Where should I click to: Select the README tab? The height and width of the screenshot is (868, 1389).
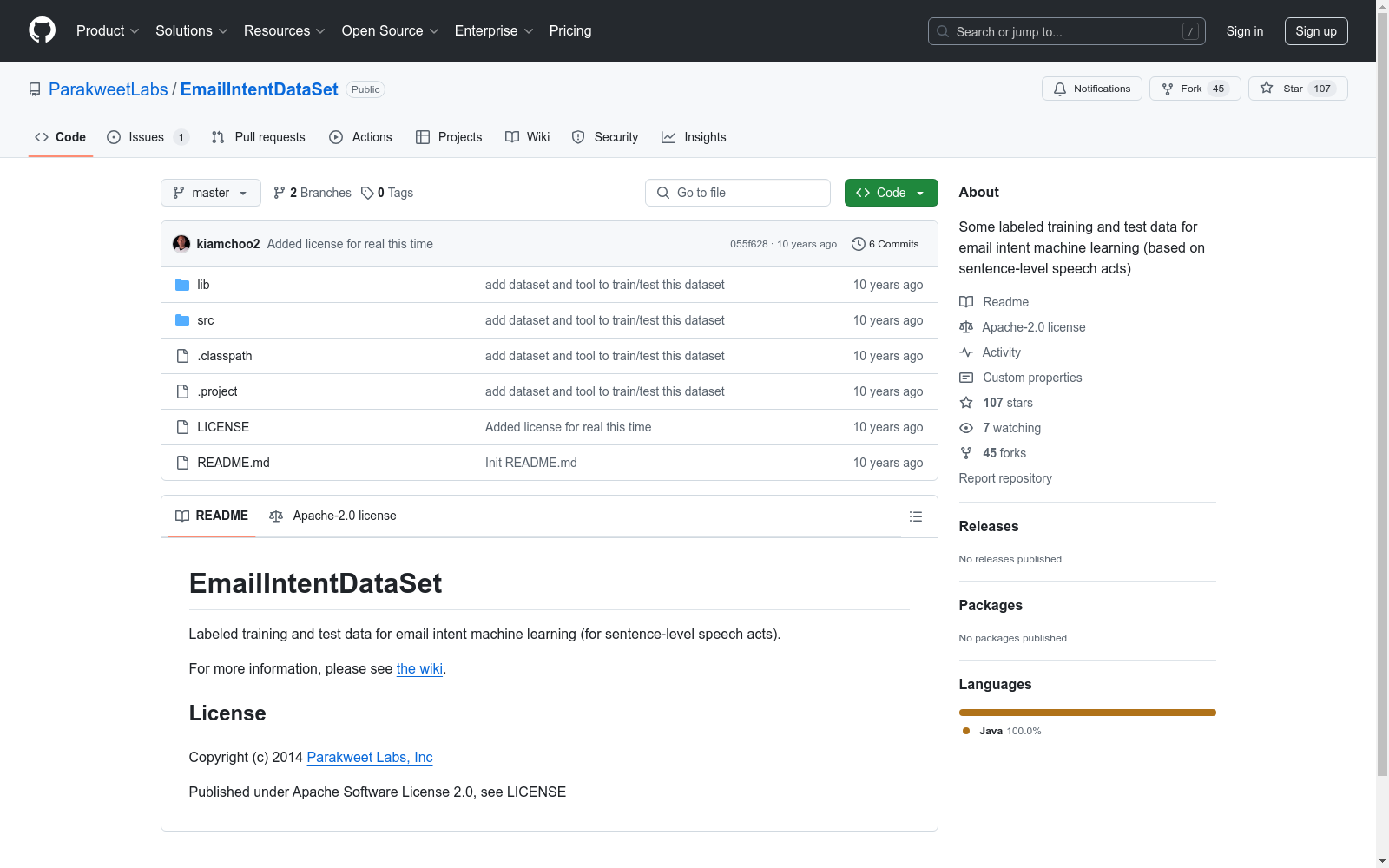[x=212, y=516]
